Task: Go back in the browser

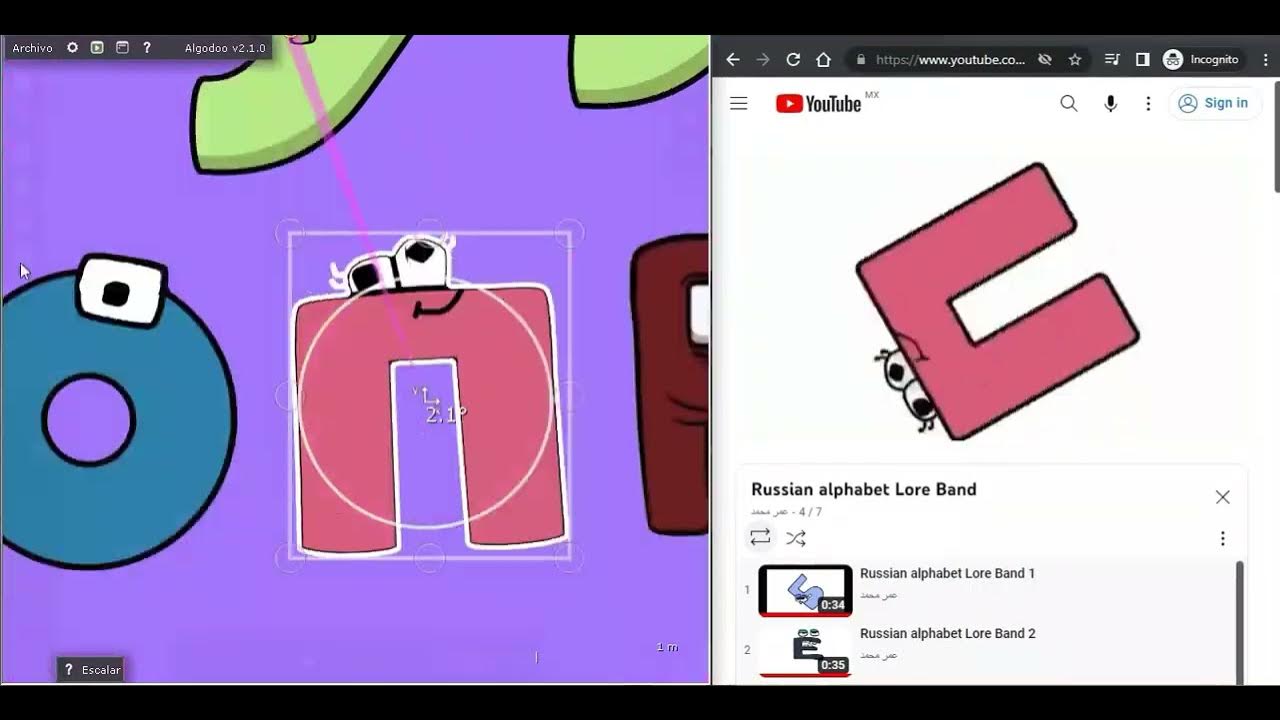Action: [x=732, y=60]
